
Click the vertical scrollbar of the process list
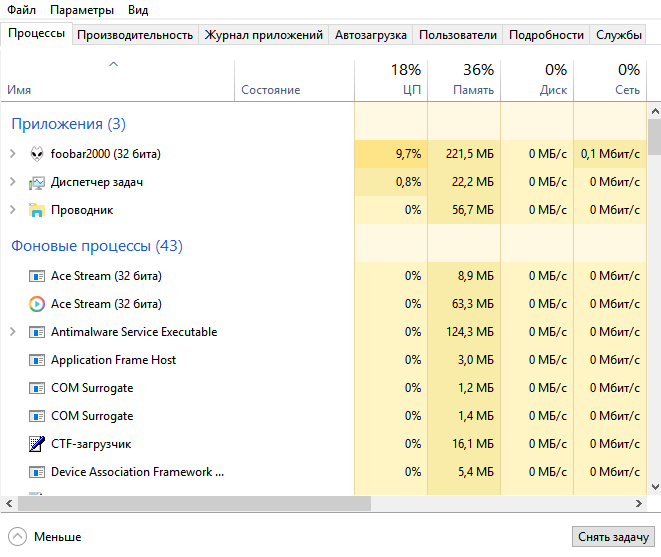coord(654,300)
